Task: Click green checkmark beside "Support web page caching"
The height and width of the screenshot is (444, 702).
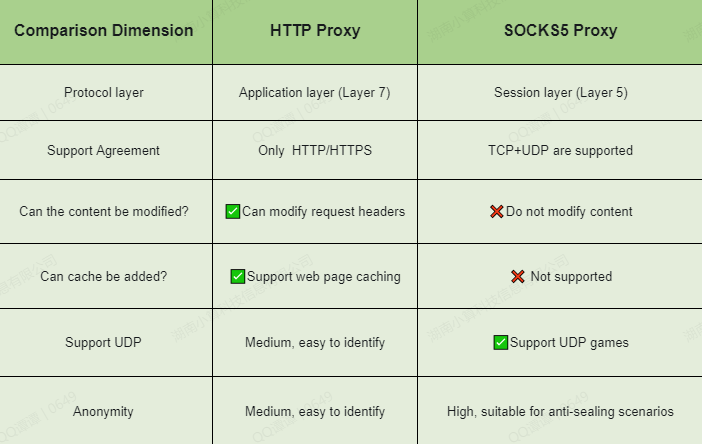Action: pyautogui.click(x=237, y=276)
